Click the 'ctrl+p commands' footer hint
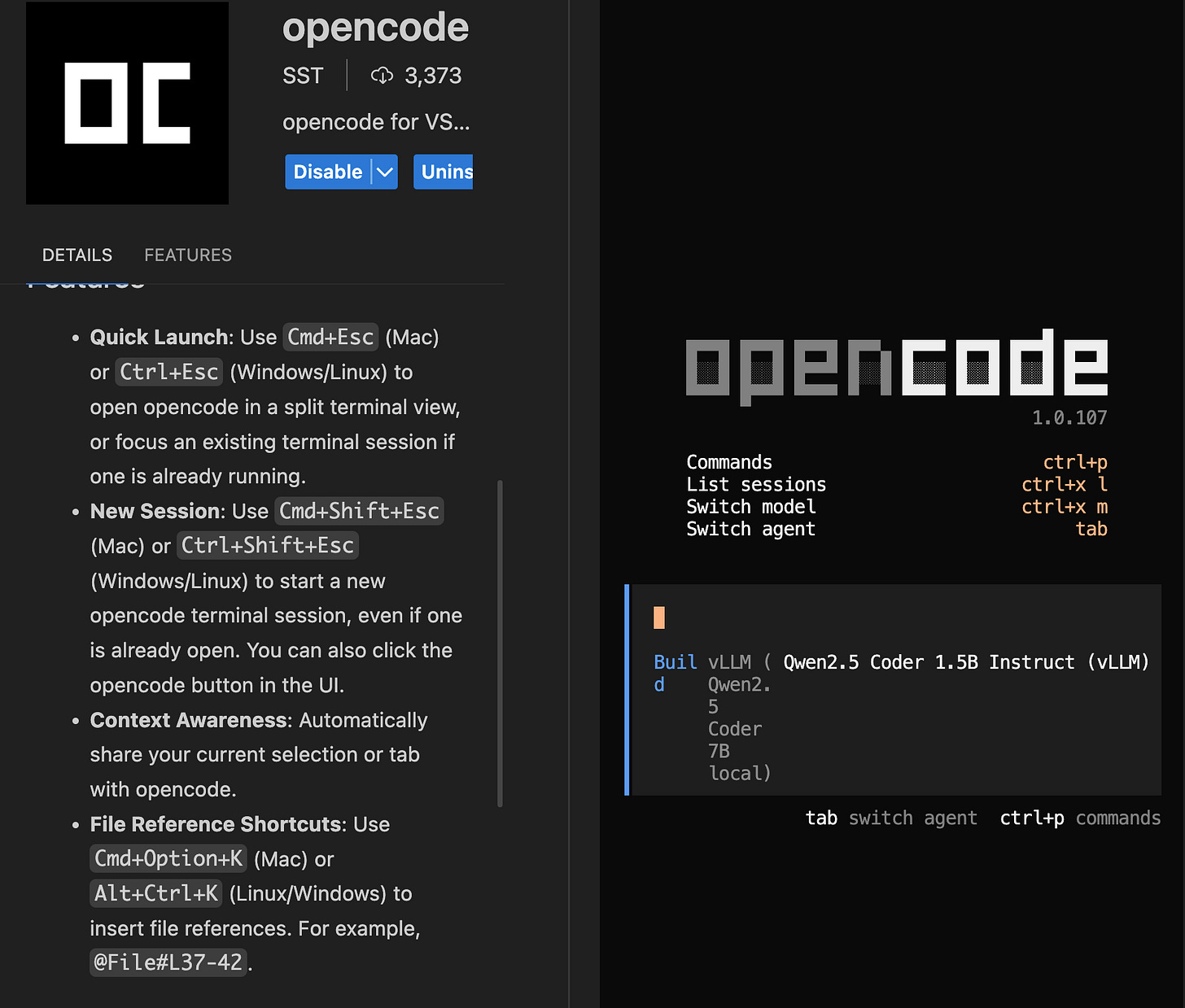The height and width of the screenshot is (1008, 1185). click(1080, 818)
